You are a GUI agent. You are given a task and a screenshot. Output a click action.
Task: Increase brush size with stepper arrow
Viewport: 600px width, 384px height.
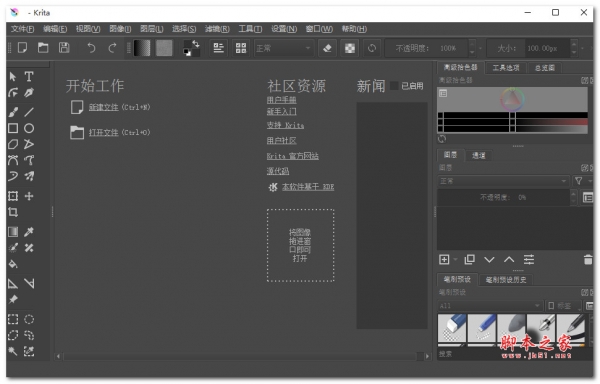574,44
